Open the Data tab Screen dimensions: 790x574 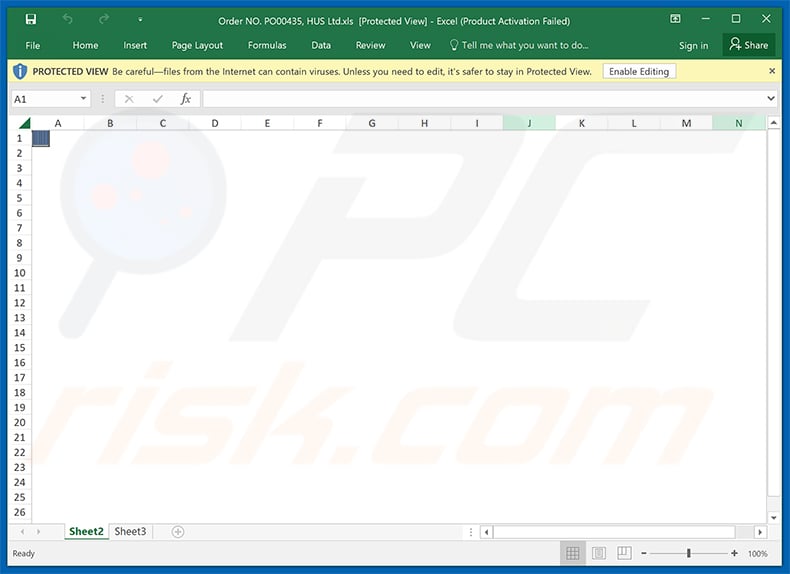[321, 45]
